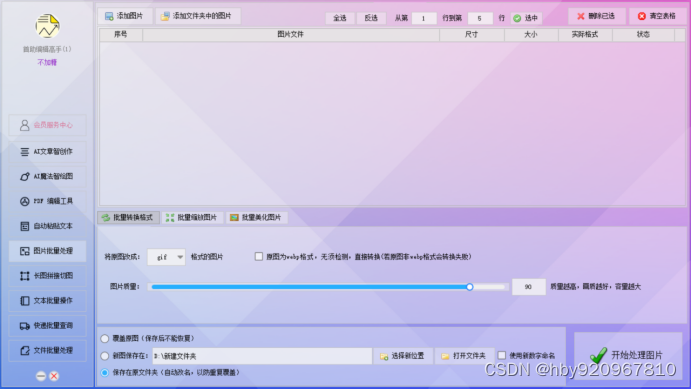
Task: Click the 状态 column header
Action: point(643,34)
